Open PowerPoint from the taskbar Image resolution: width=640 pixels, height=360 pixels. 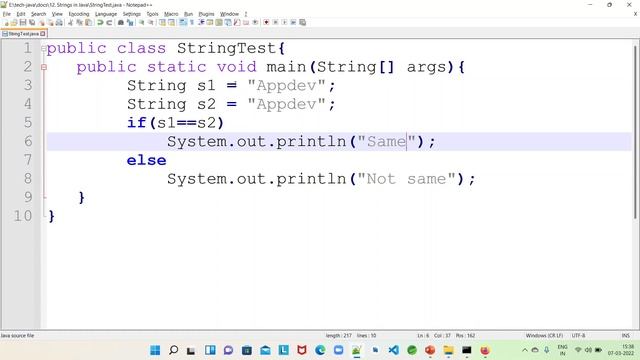pos(430,350)
